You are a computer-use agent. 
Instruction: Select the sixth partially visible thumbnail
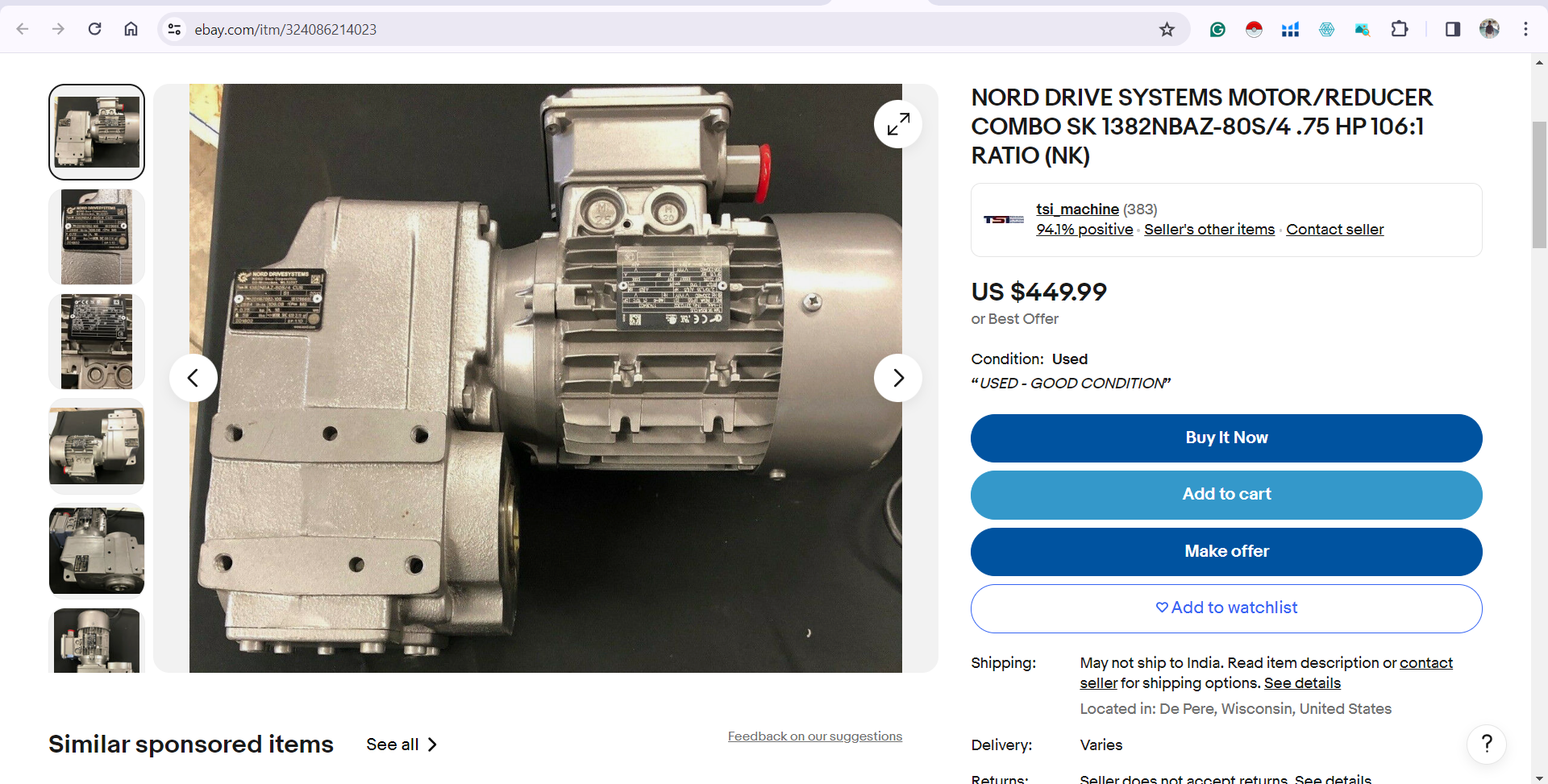click(x=97, y=641)
